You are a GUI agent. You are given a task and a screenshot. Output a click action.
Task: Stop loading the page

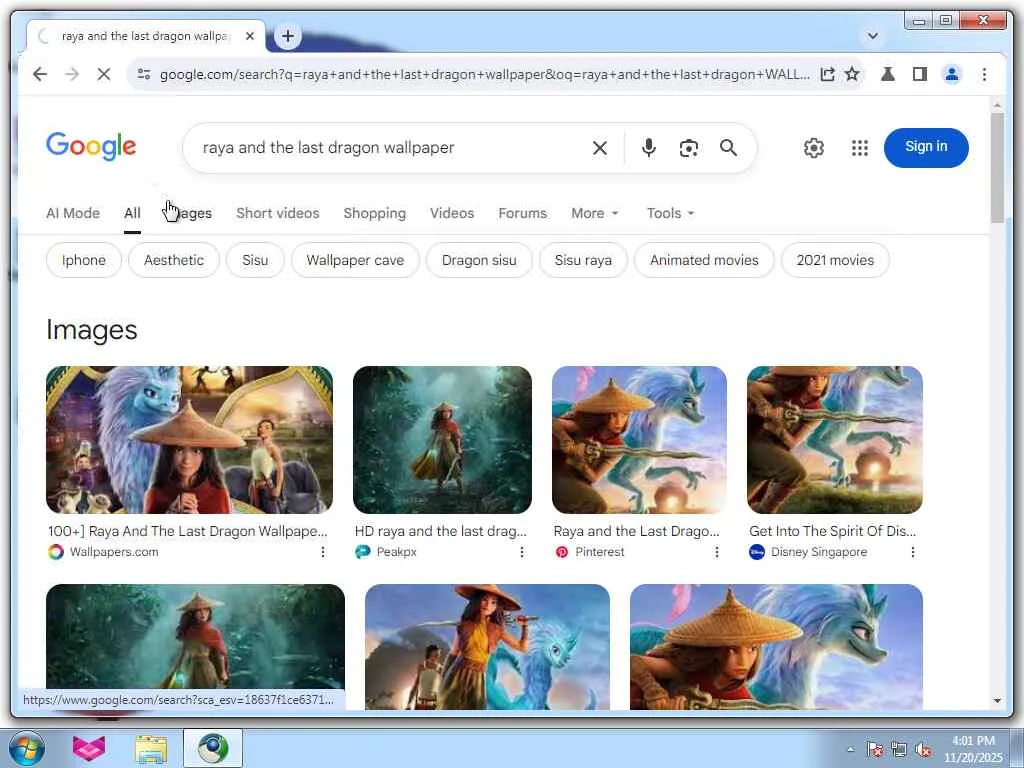(x=104, y=74)
